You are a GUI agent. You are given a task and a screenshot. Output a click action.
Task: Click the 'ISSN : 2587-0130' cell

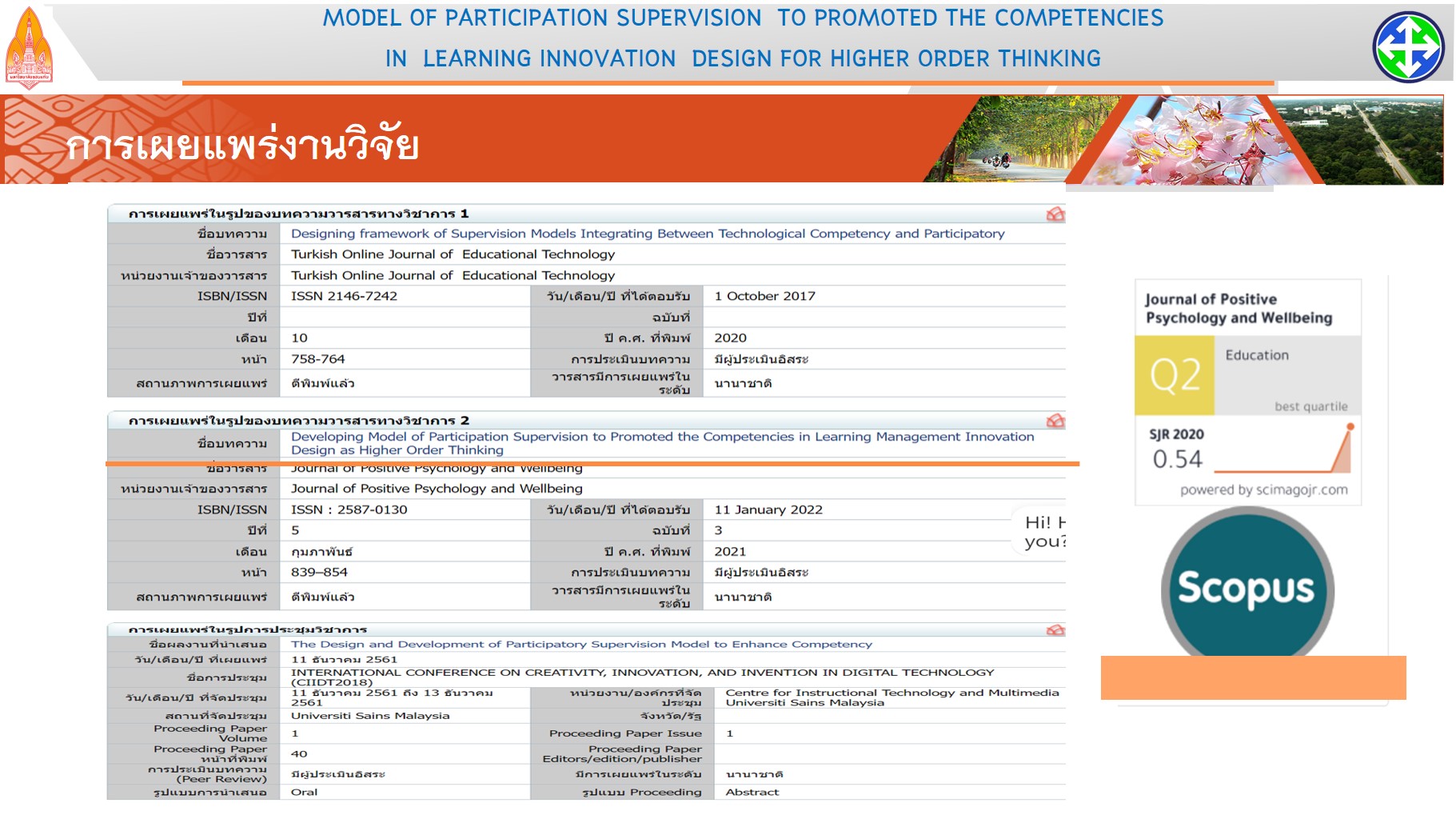pos(349,509)
